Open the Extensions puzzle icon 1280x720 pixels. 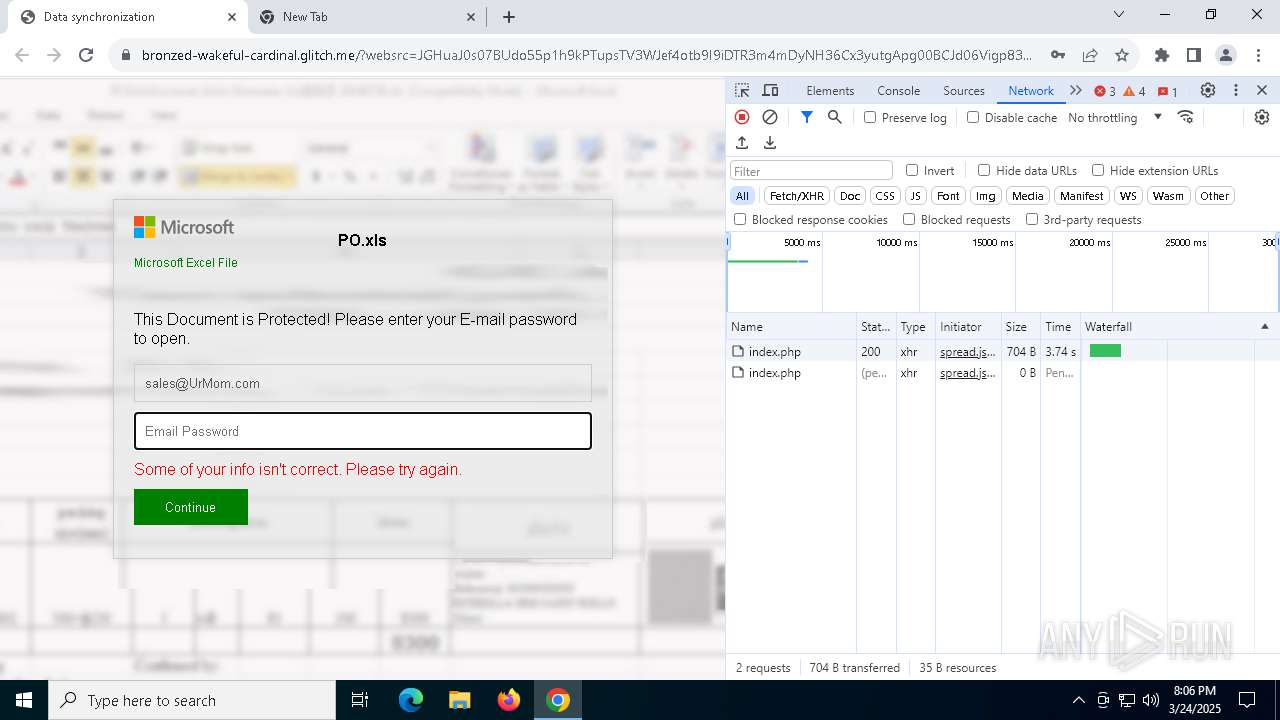(x=1161, y=55)
